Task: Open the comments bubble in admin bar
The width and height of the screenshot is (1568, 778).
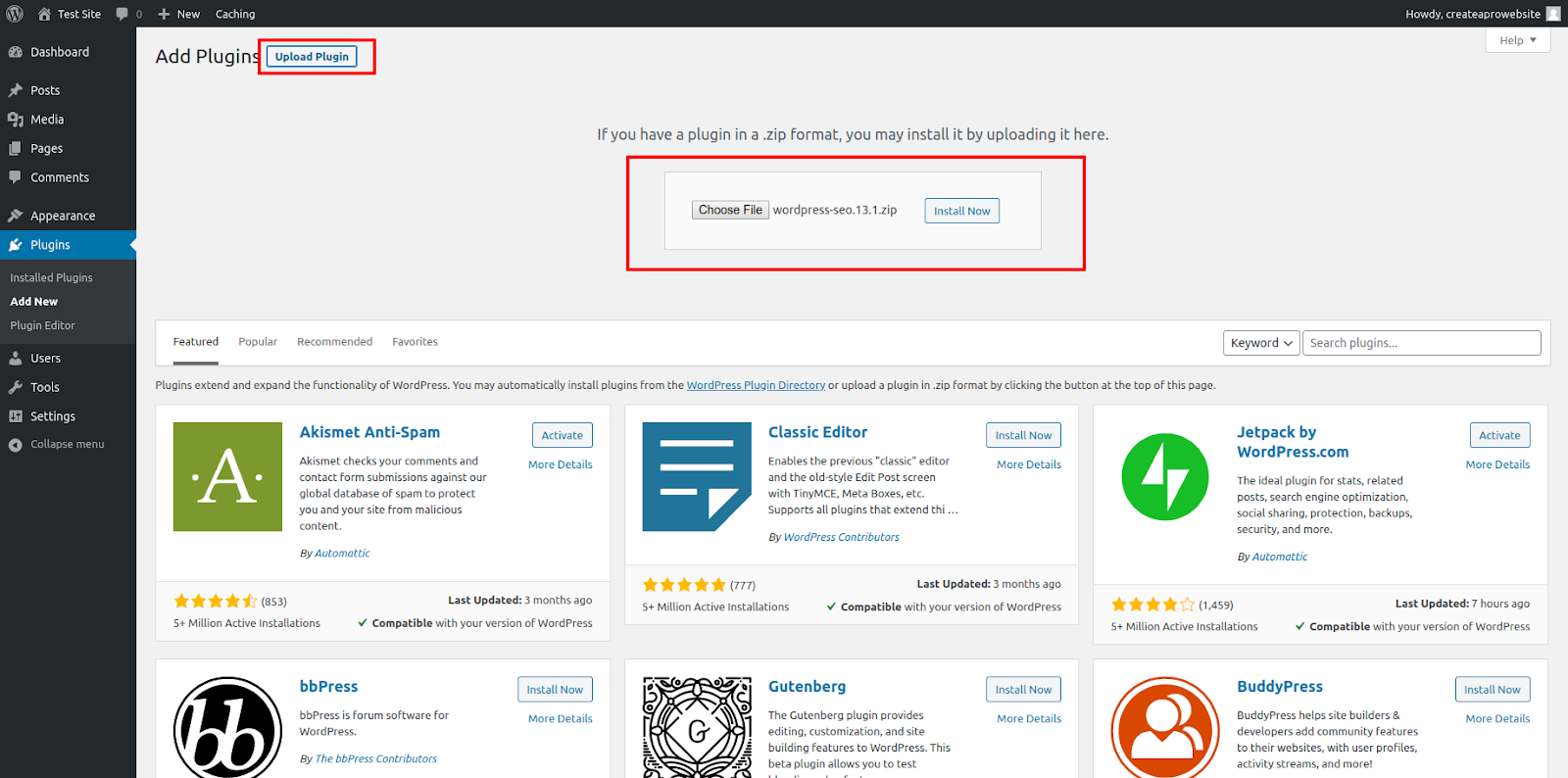Action: point(122,14)
